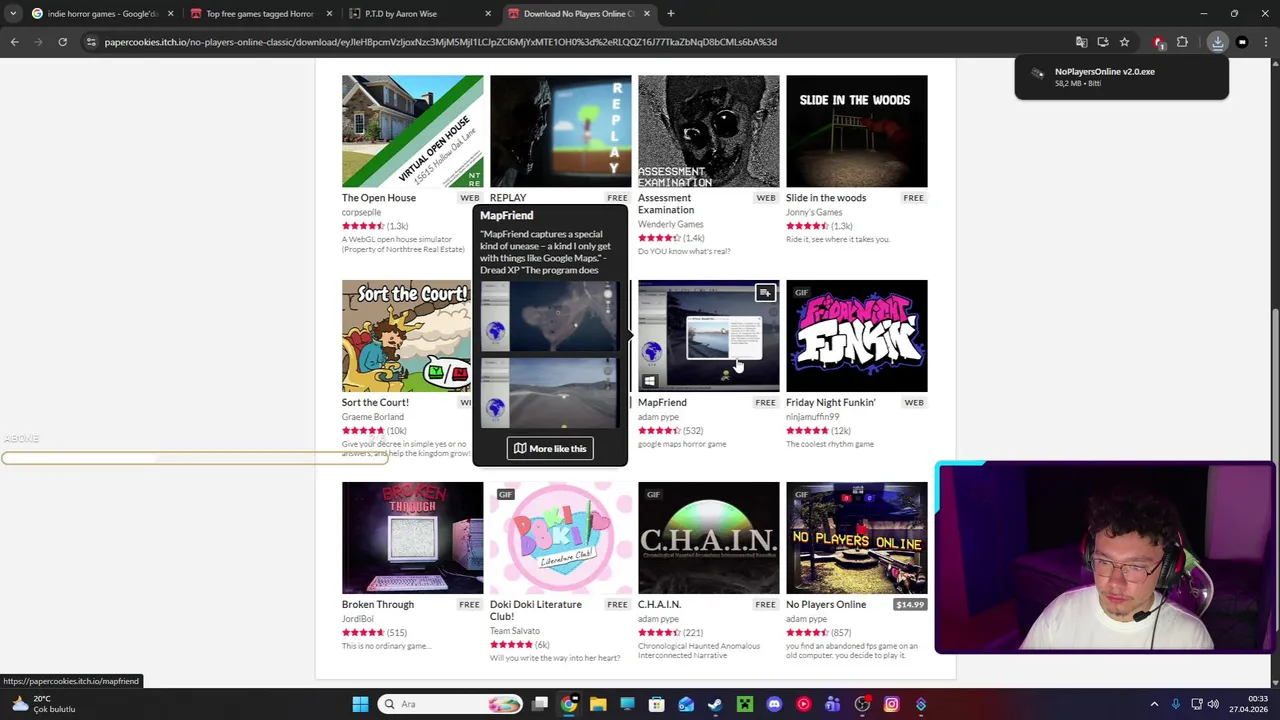The height and width of the screenshot is (720, 1280).
Task: Open Task View in the taskbar
Action: point(540,704)
